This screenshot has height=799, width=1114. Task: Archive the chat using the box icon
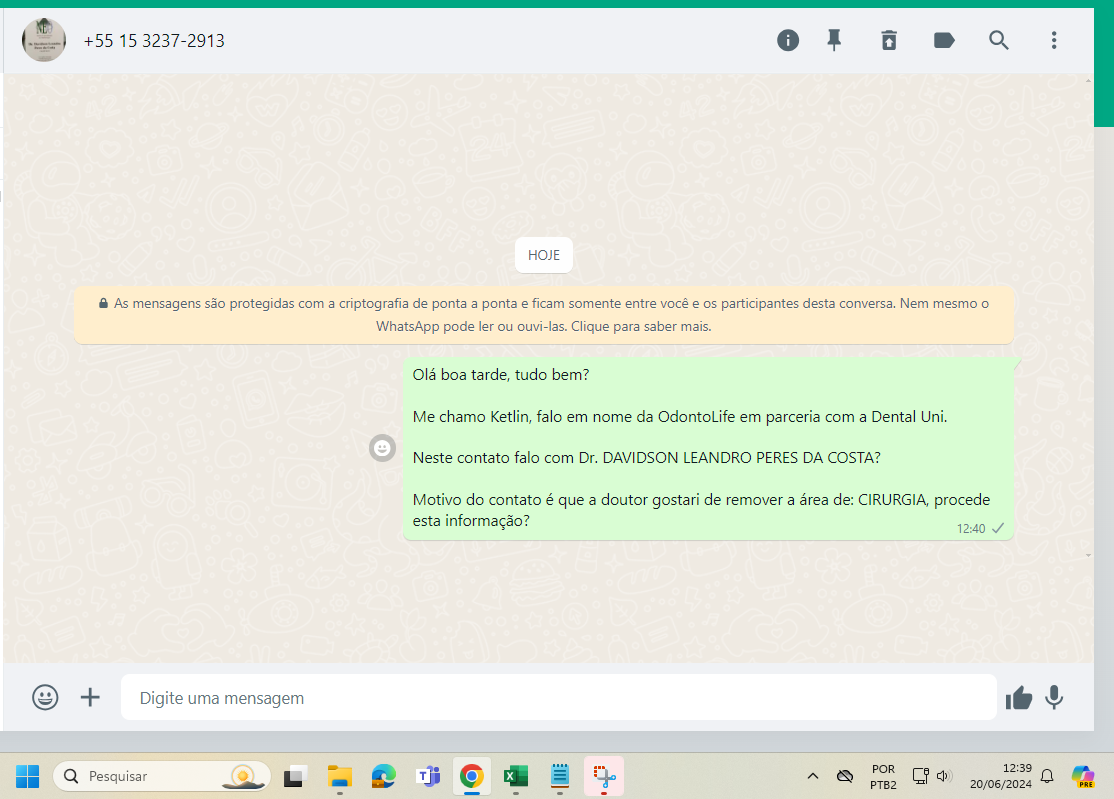[889, 40]
